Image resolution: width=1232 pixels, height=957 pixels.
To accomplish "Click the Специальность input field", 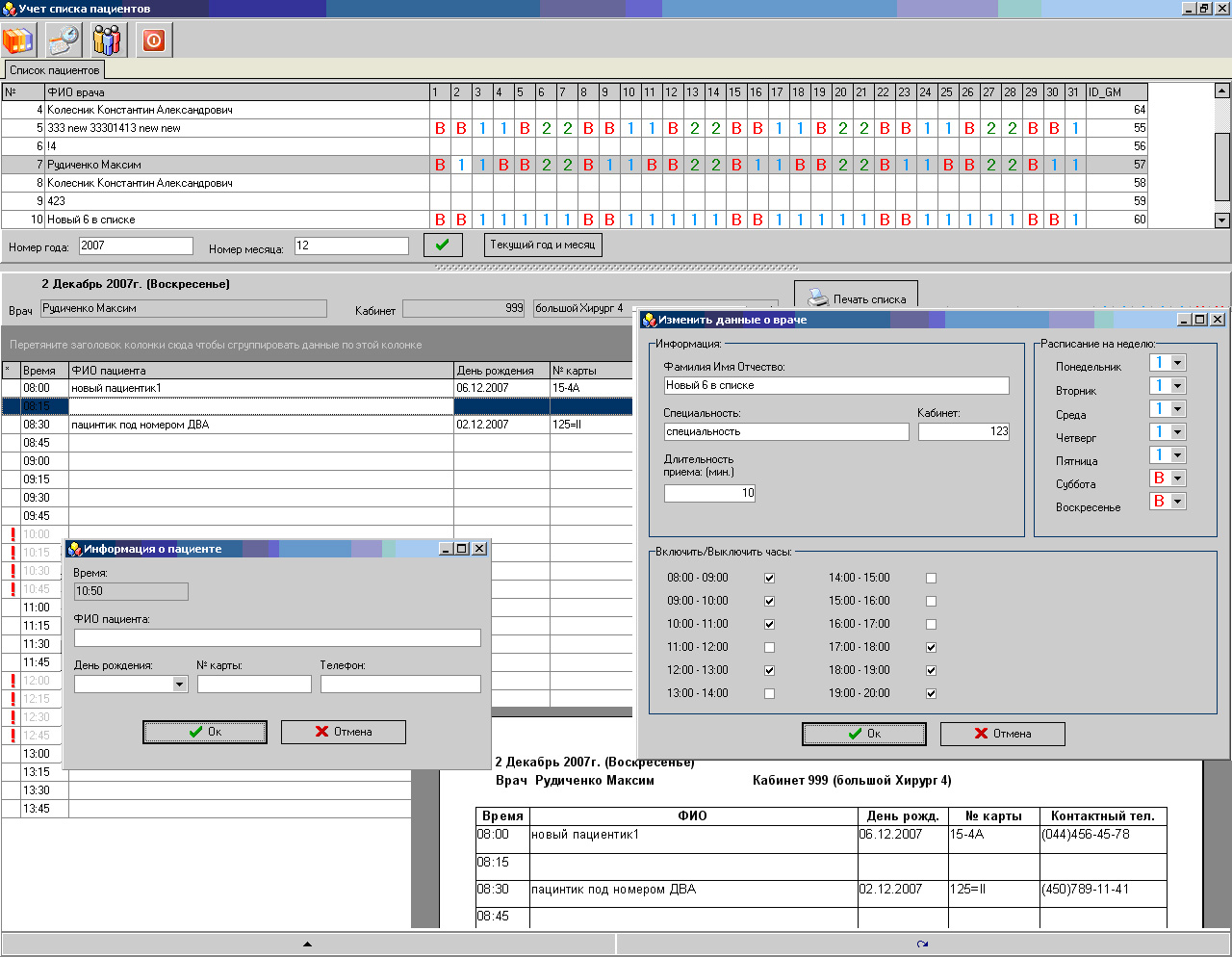I will 786,432.
